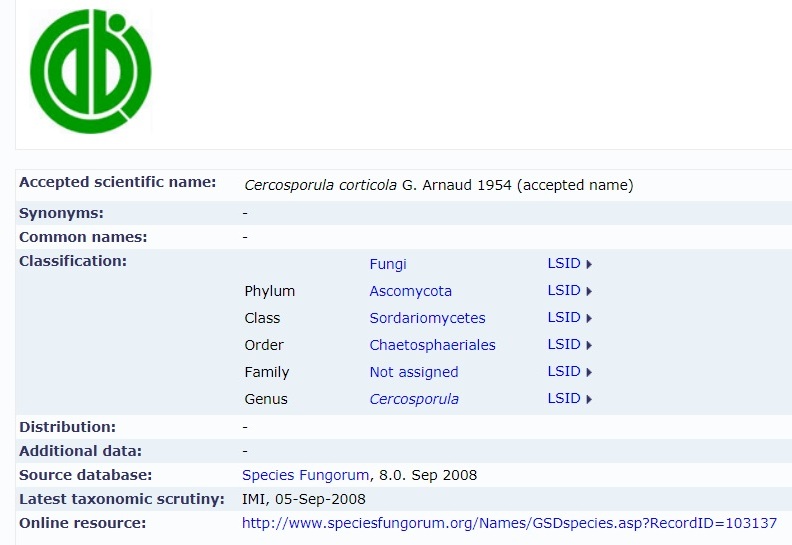Click the LSID text in Order row

pyautogui.click(x=564, y=344)
